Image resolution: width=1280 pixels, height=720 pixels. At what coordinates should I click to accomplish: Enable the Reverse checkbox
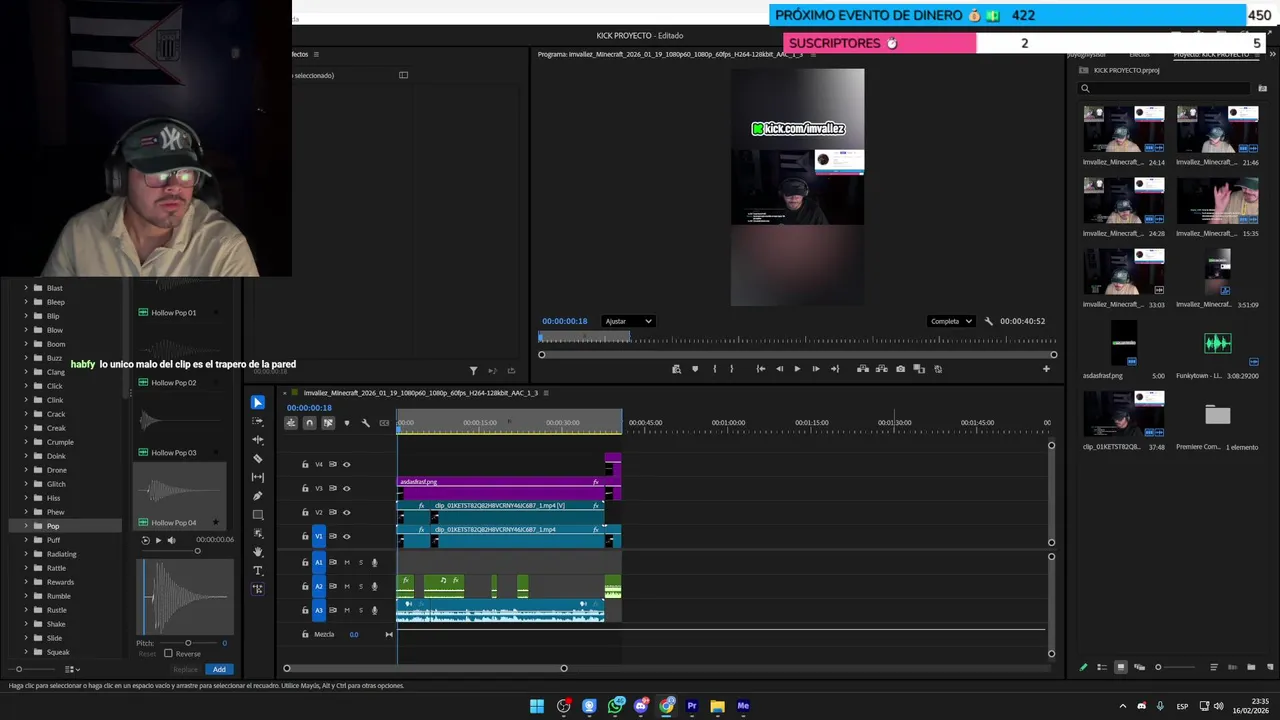[x=168, y=653]
